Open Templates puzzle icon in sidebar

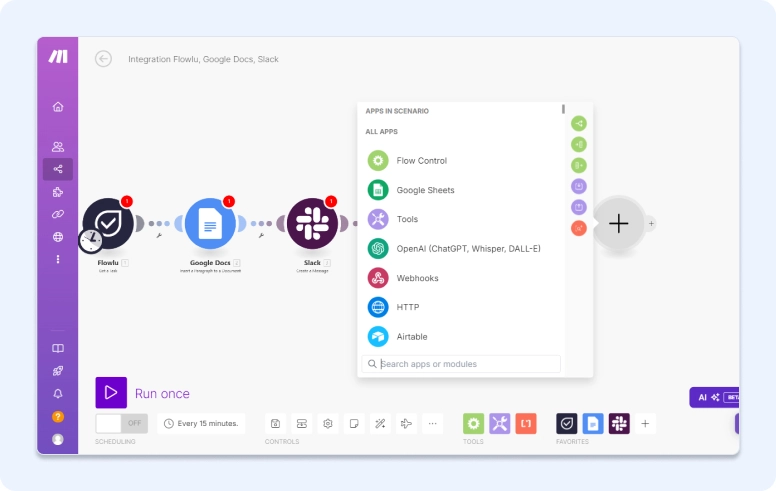point(58,192)
